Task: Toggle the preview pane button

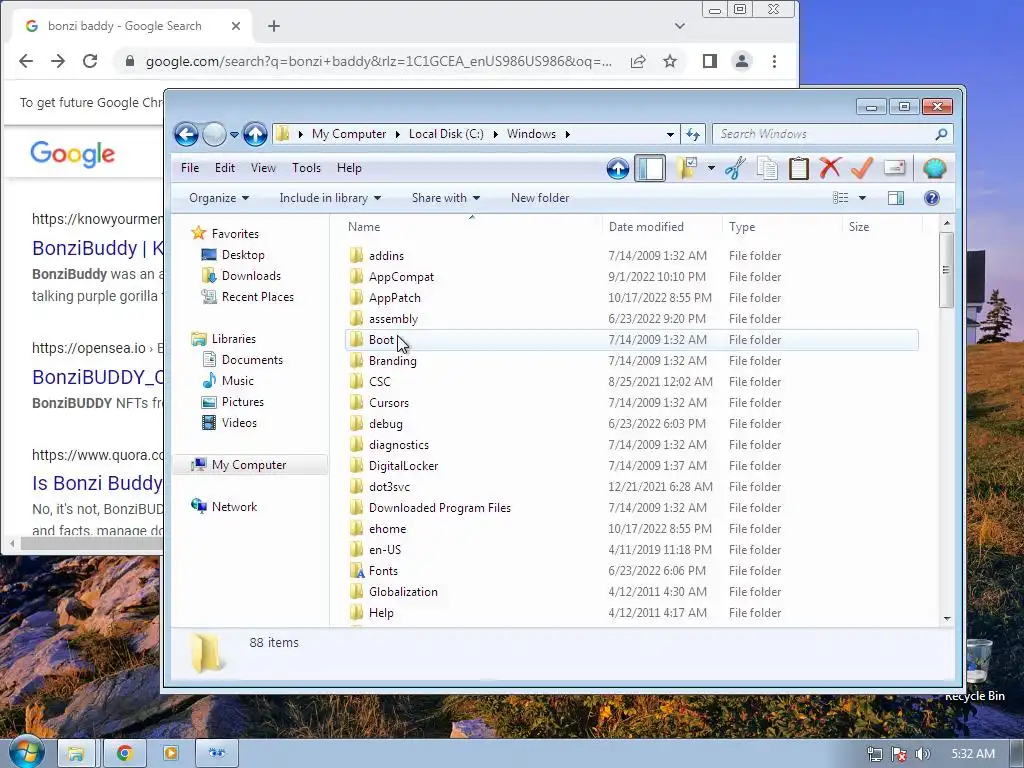Action: pos(896,198)
